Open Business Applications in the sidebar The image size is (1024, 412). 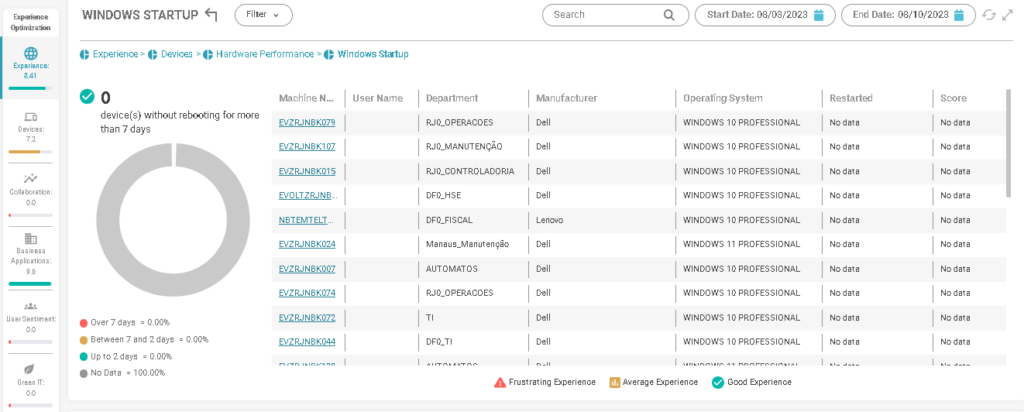[30, 253]
